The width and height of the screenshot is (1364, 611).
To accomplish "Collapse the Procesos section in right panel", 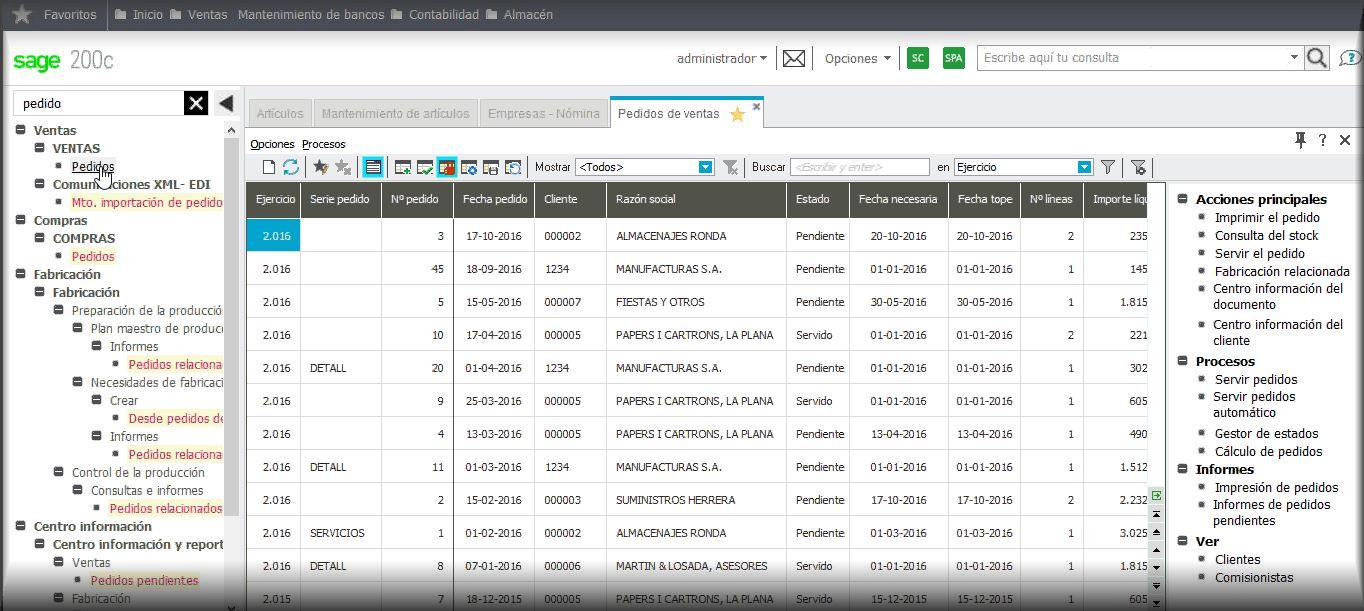I will tap(1183, 361).
